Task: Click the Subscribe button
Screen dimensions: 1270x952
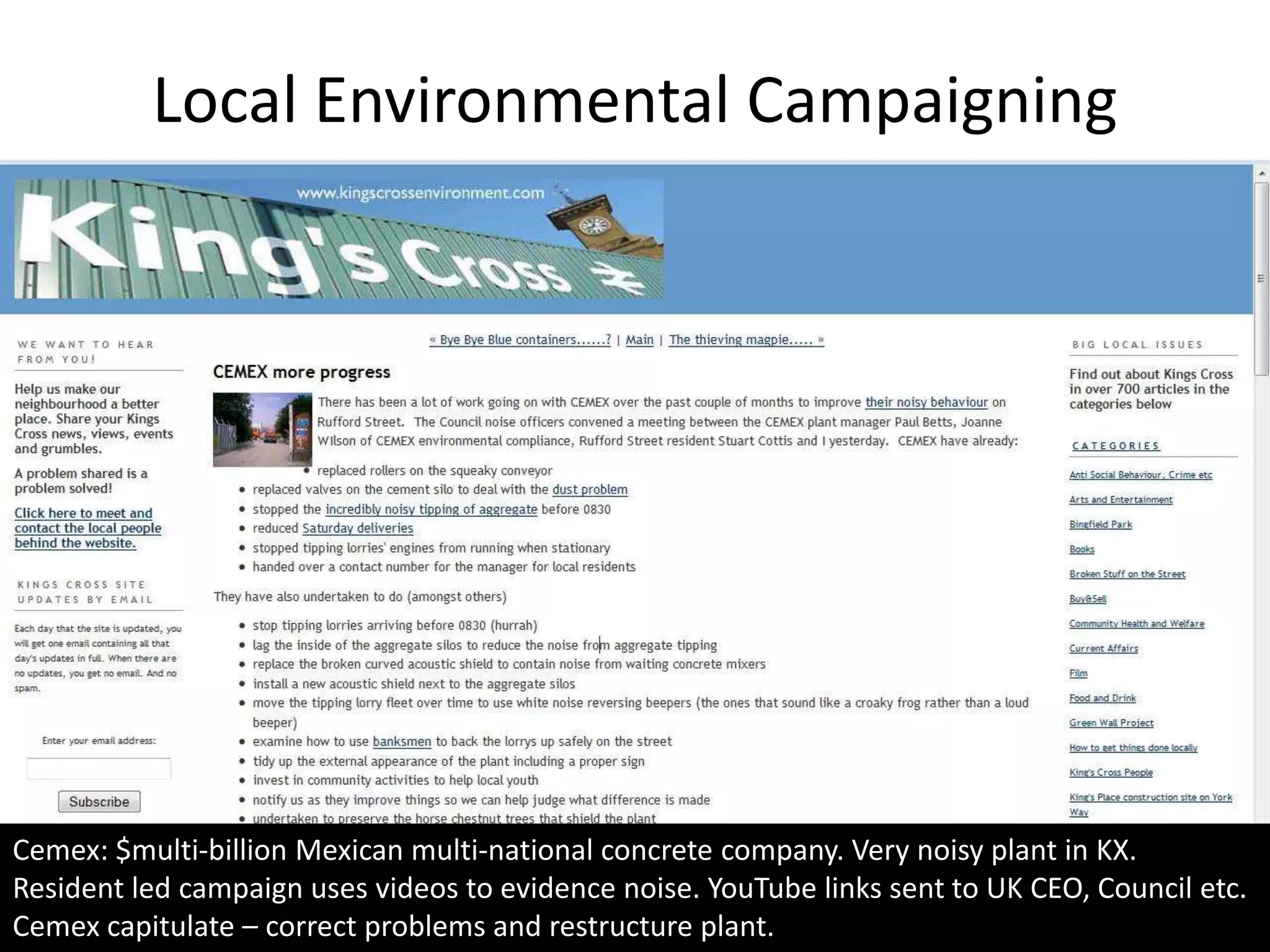Action: (x=99, y=801)
